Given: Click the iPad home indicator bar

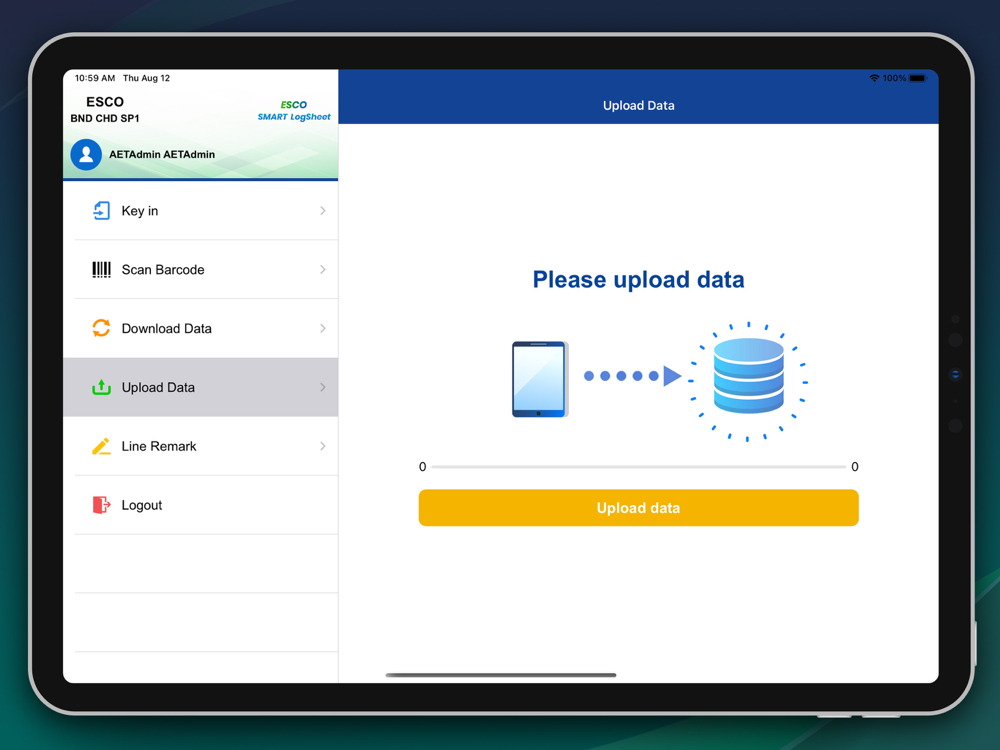Looking at the screenshot, I should 501,675.
